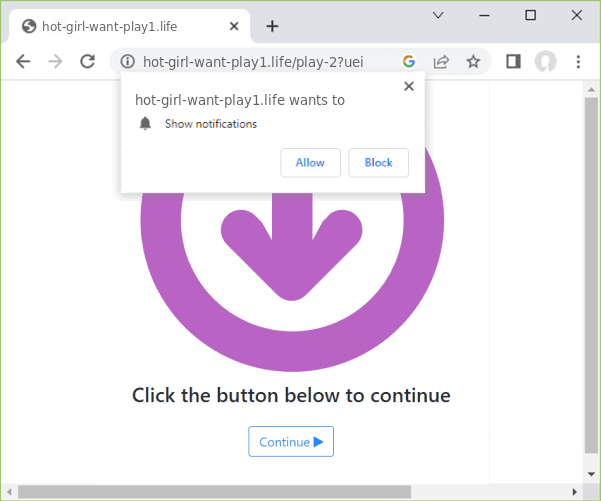Open Chrome three-dot menu

[x=578, y=61]
